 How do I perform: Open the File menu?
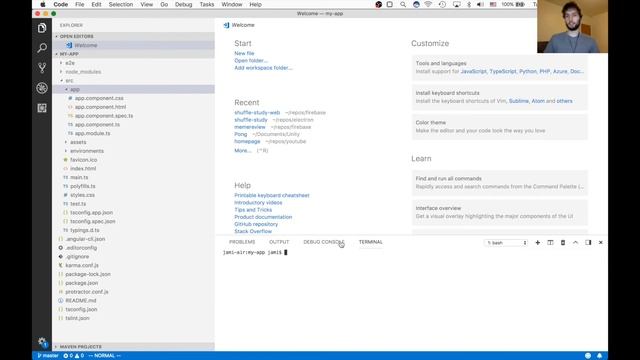pos(80,4)
